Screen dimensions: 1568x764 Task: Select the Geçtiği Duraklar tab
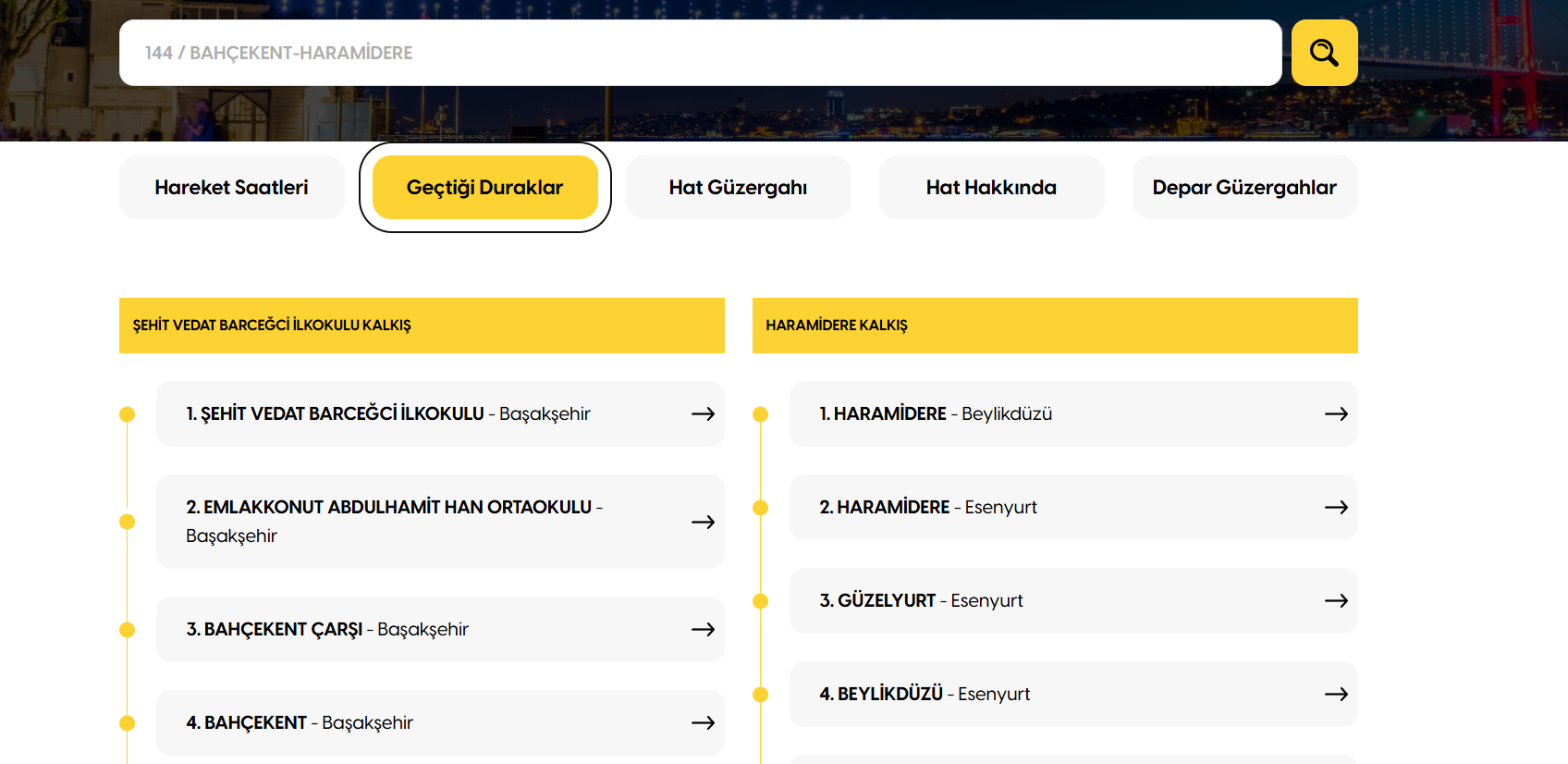484,187
